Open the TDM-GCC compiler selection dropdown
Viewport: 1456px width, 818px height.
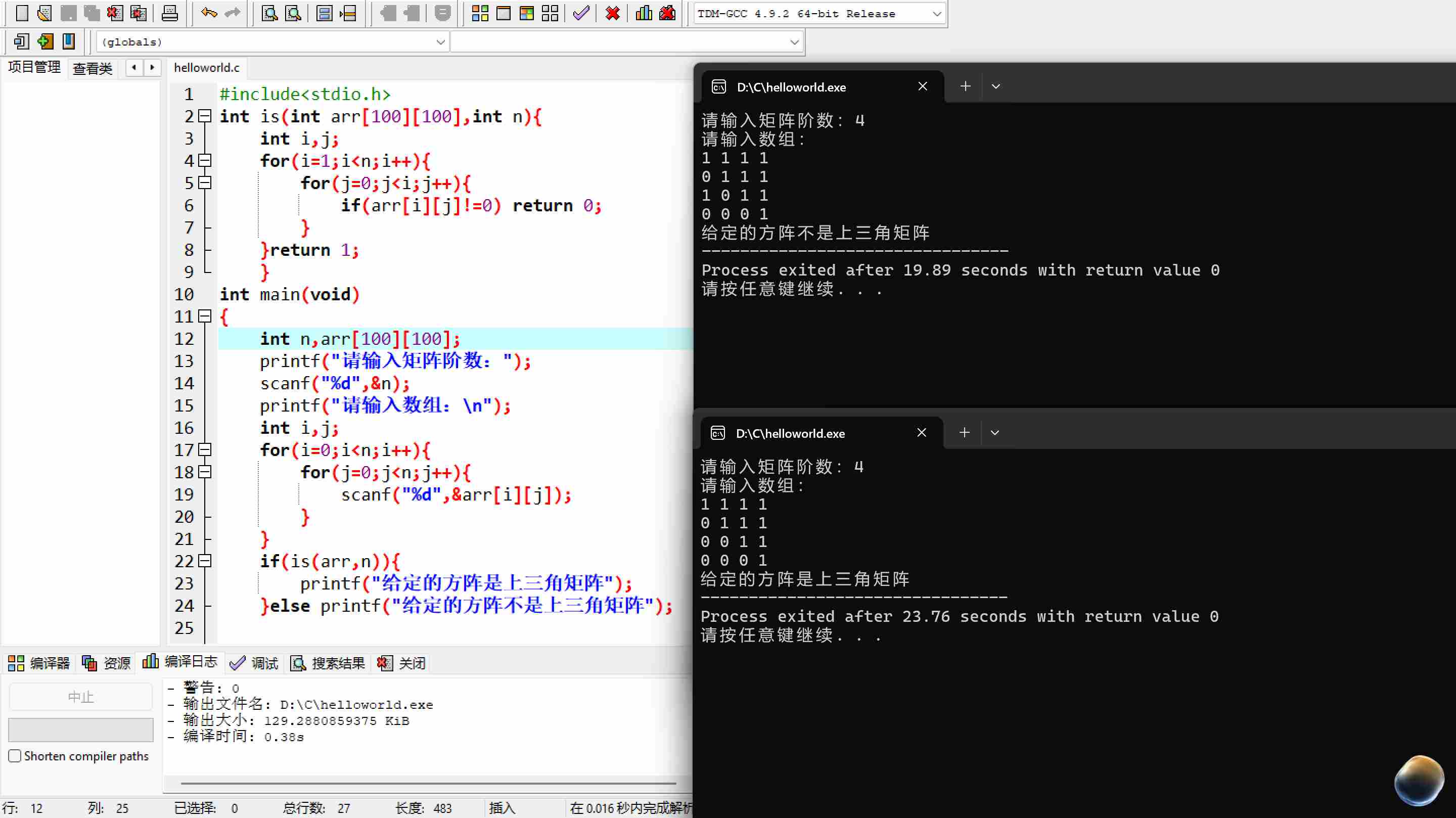coord(936,14)
